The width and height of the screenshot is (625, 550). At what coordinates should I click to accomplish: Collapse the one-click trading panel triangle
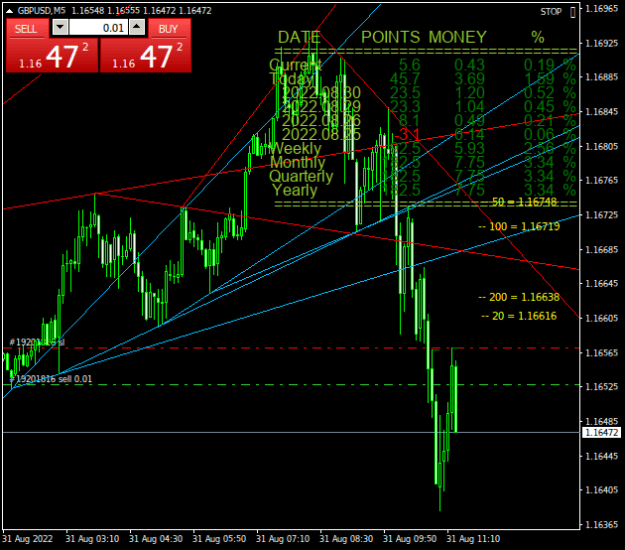(x=10, y=11)
